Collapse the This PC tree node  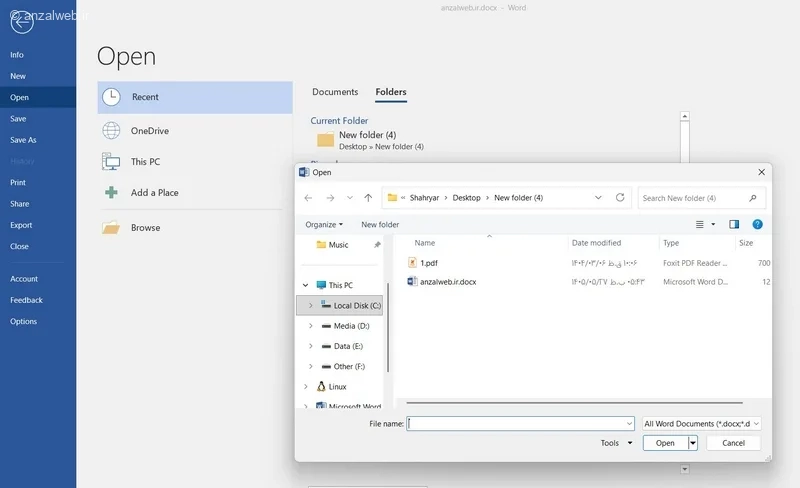pos(306,285)
